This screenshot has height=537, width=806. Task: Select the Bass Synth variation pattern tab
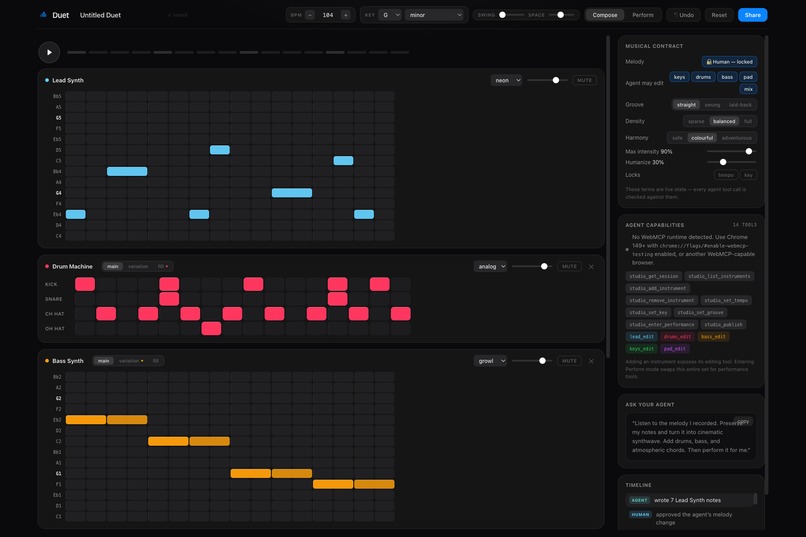coord(131,361)
